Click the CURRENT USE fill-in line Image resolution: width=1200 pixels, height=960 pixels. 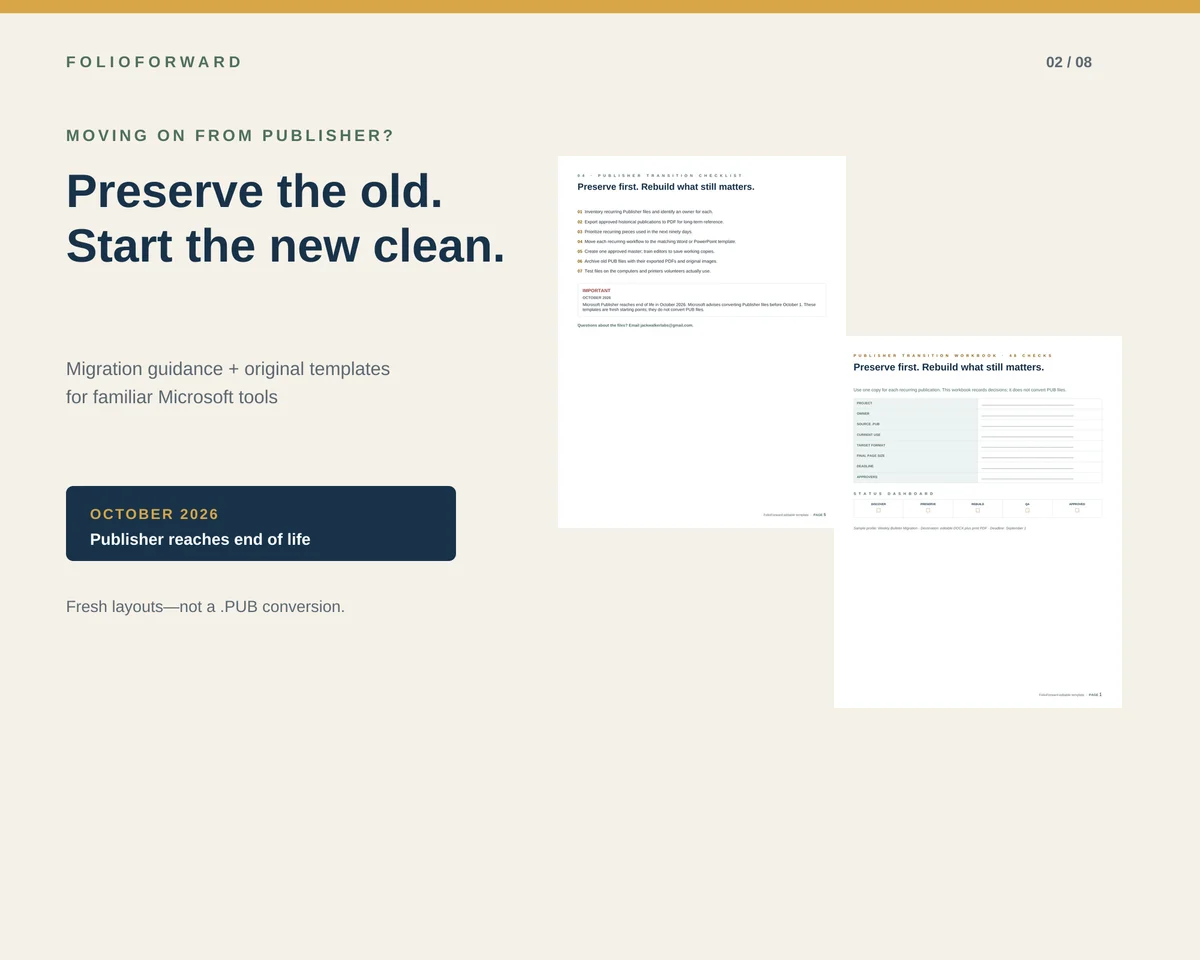coord(1027,436)
